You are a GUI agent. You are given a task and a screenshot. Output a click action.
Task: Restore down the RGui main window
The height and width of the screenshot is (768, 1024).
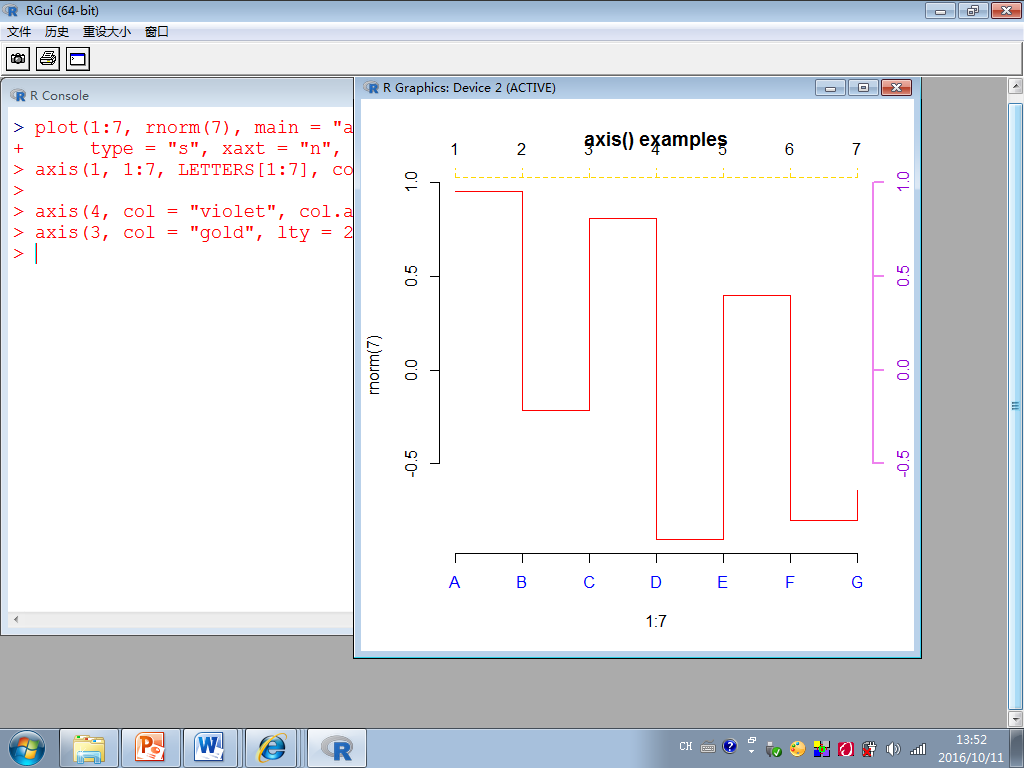(973, 10)
